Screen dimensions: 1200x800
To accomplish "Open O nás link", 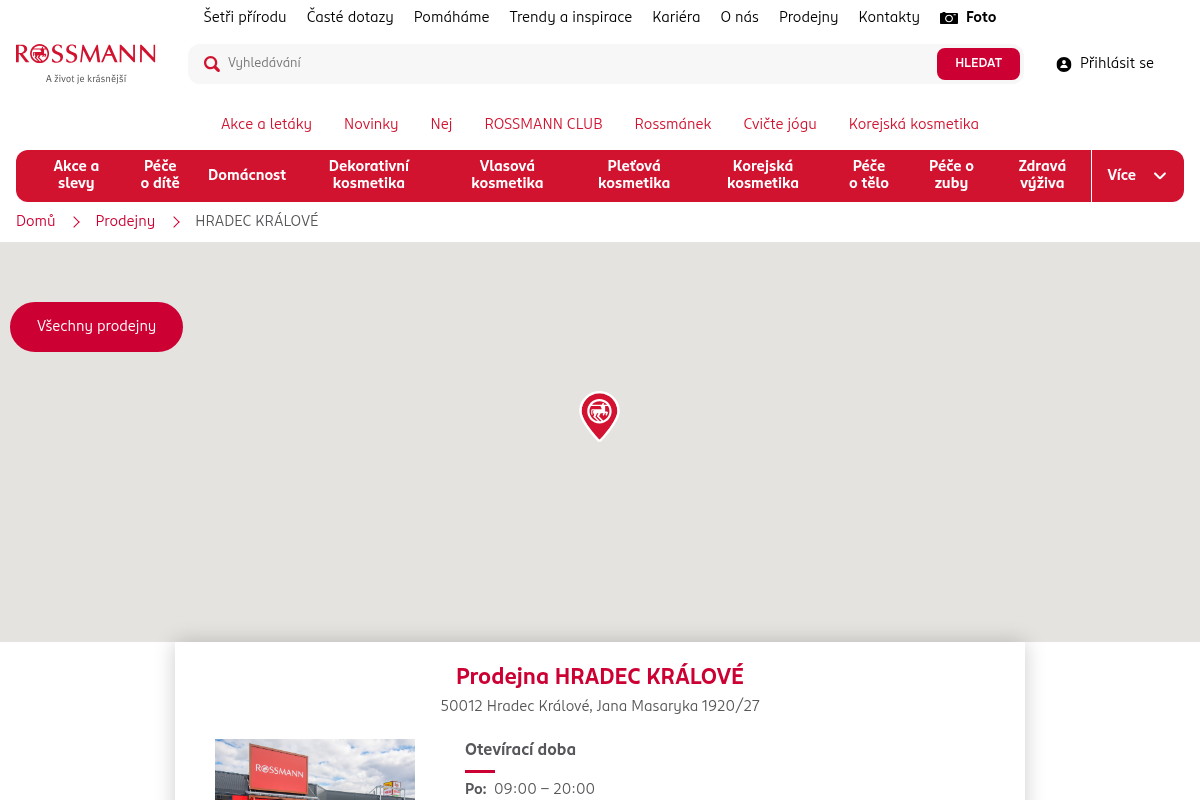I will (739, 17).
